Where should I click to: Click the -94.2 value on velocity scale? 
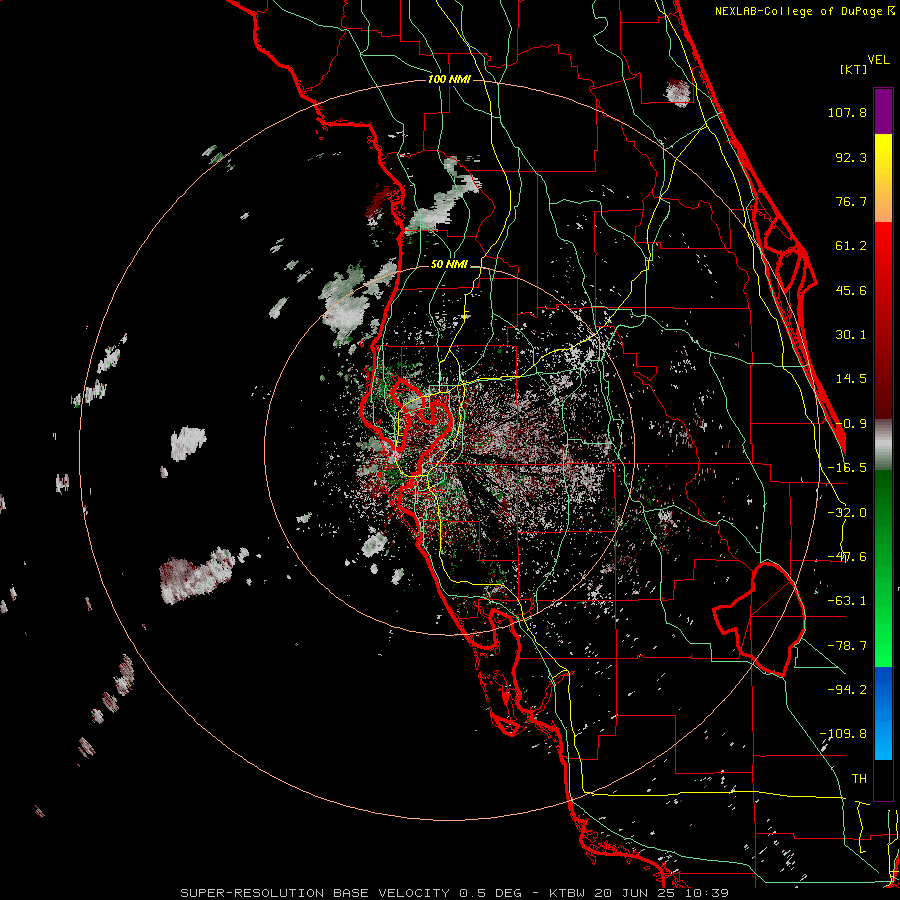847,689
